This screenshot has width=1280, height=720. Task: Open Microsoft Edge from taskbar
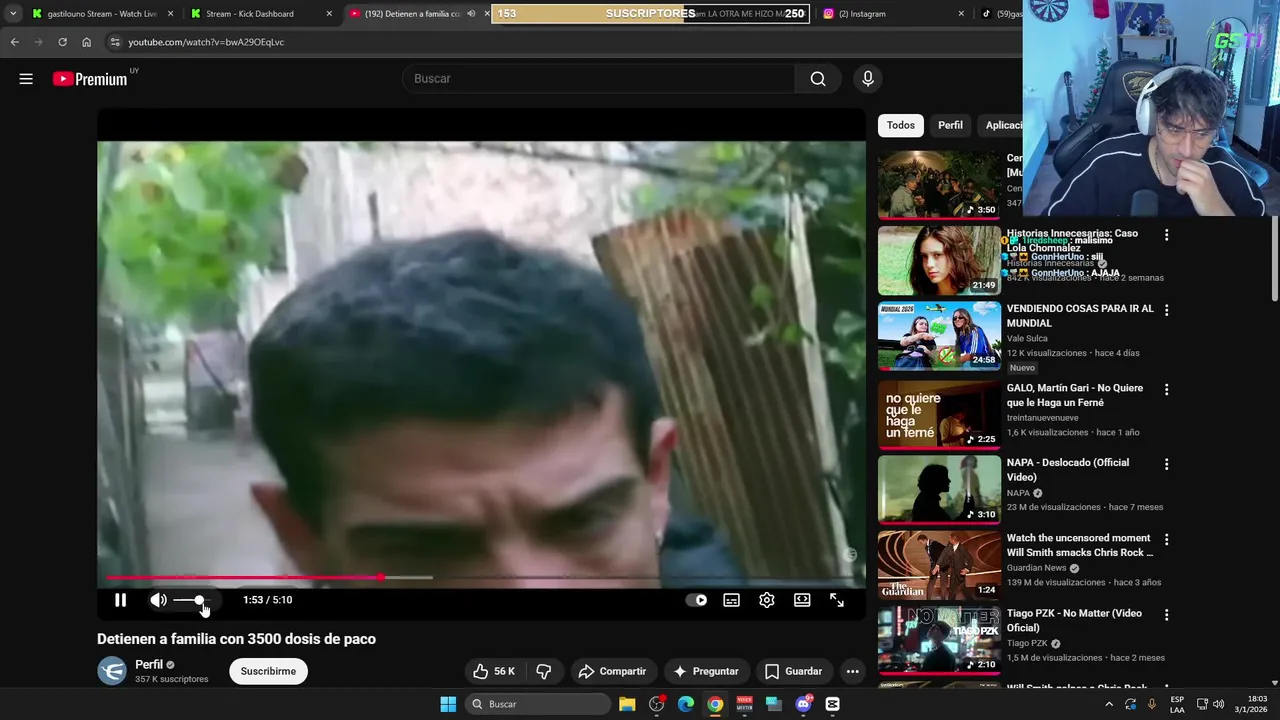coord(686,704)
